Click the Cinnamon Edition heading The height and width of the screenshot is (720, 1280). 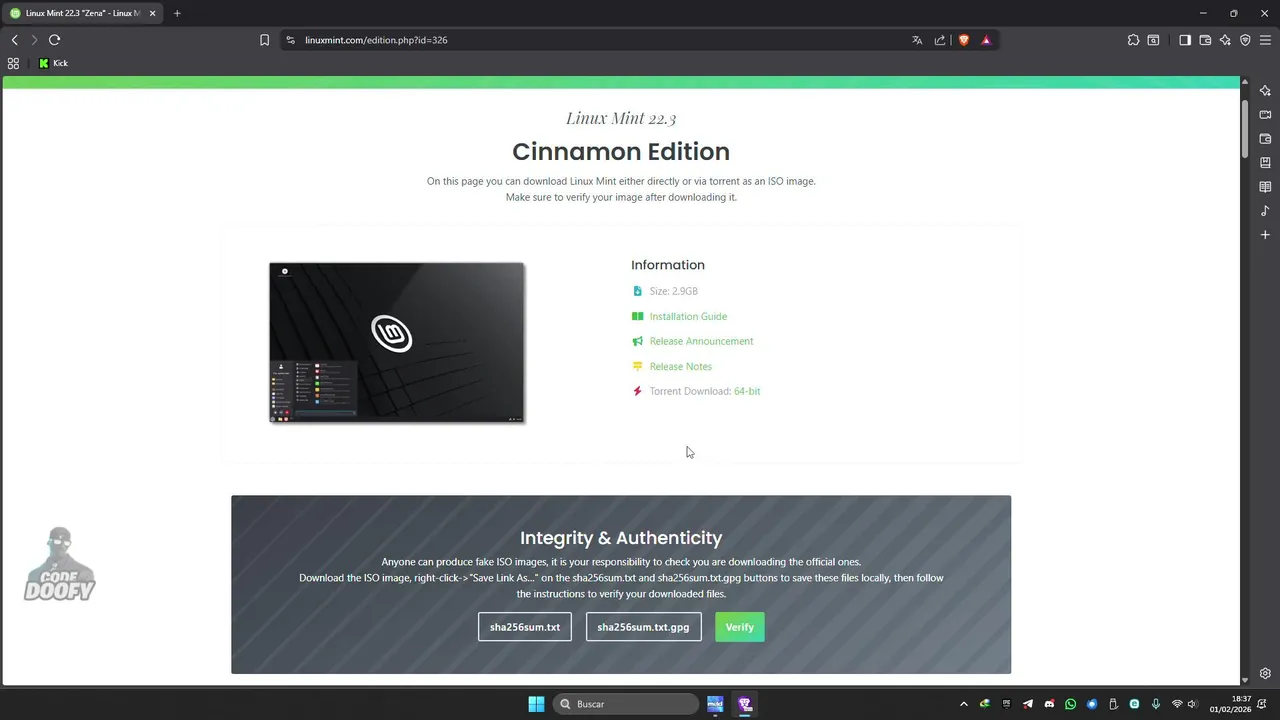621,152
